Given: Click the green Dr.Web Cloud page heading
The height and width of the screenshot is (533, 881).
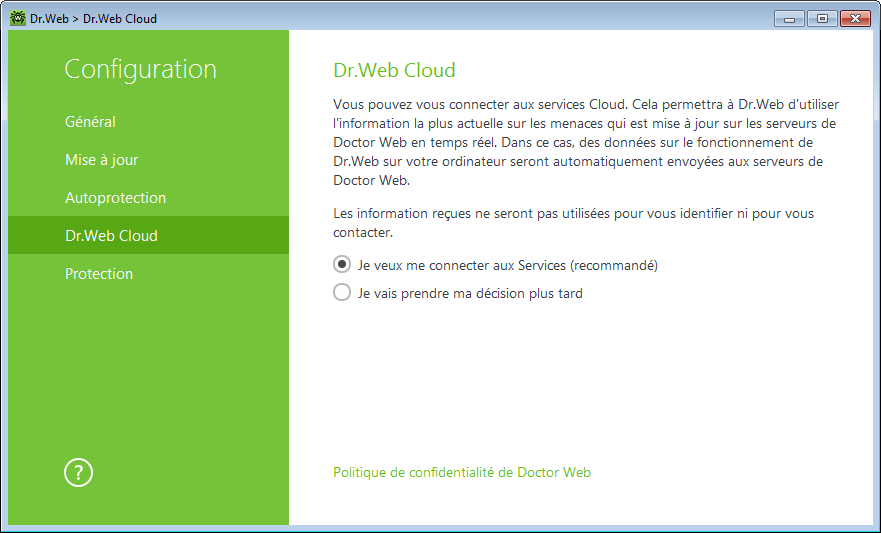Looking at the screenshot, I should [x=394, y=70].
